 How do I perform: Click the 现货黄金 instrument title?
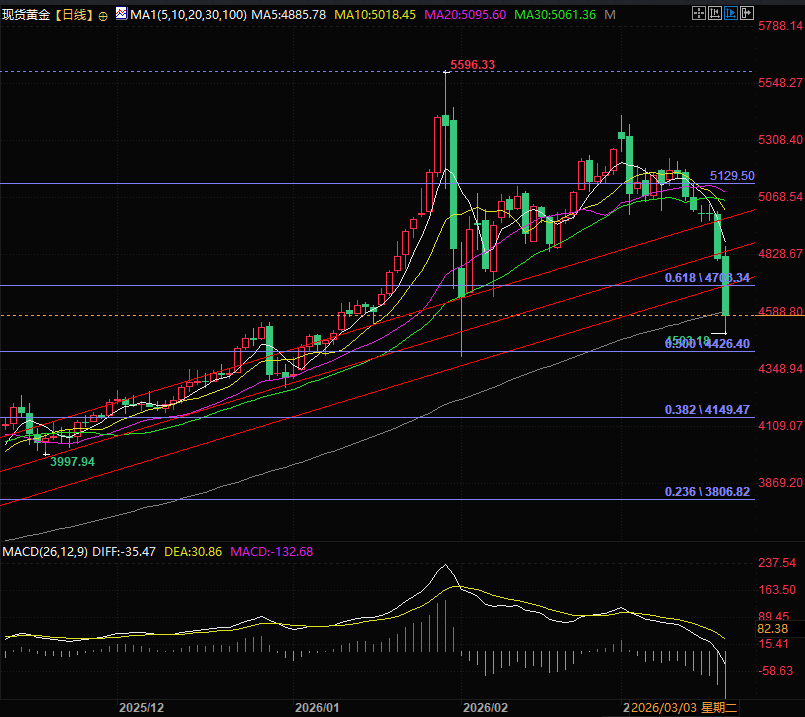(x=27, y=15)
